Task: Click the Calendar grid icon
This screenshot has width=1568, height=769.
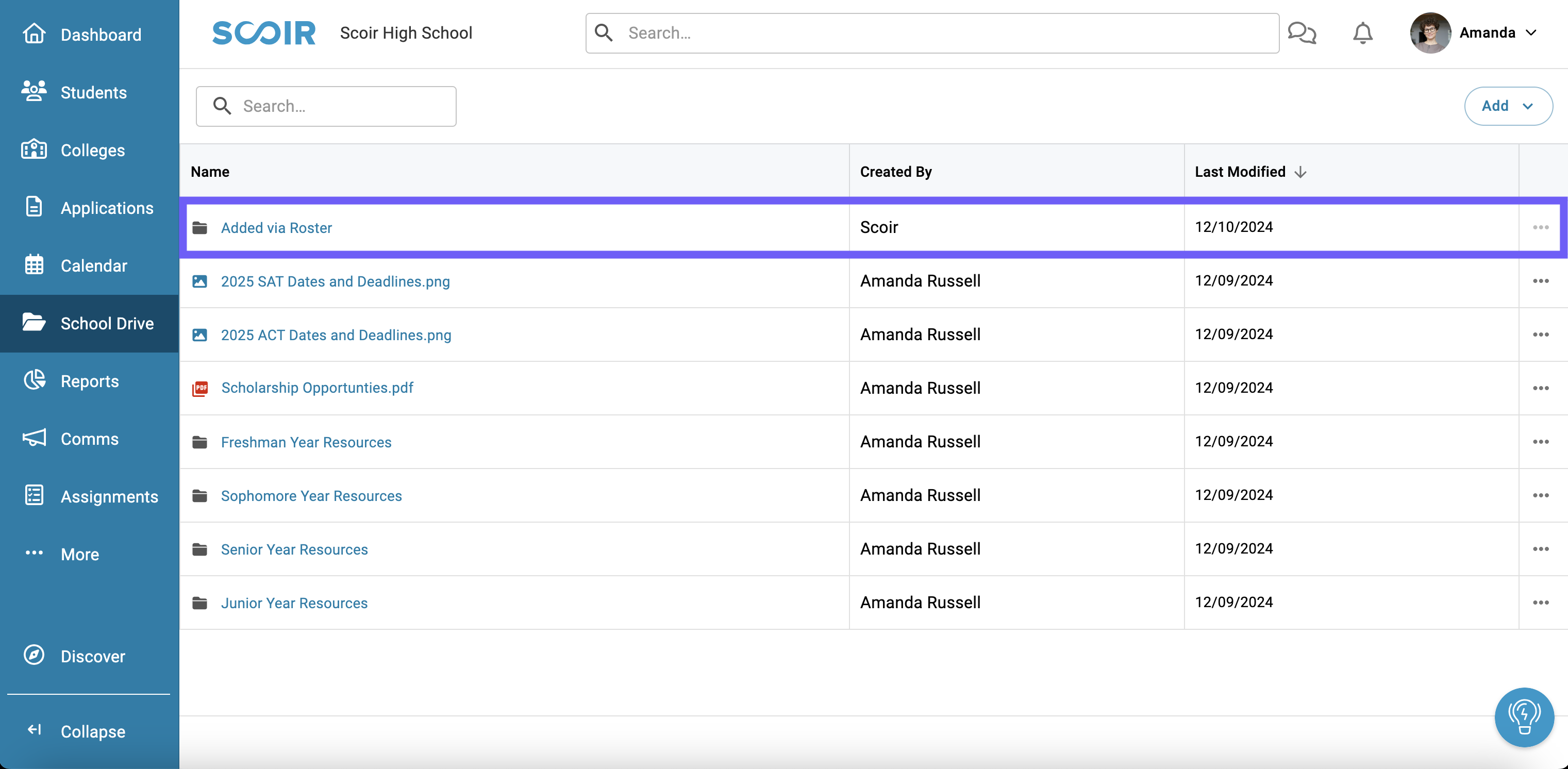Action: coord(34,265)
